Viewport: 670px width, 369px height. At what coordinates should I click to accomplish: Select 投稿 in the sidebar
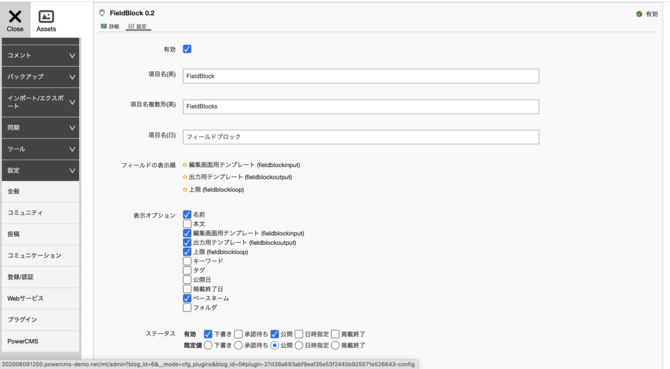click(x=41, y=234)
